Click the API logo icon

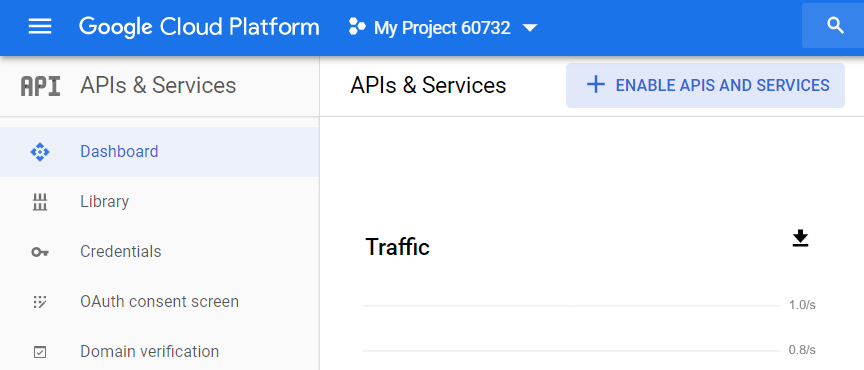point(40,86)
